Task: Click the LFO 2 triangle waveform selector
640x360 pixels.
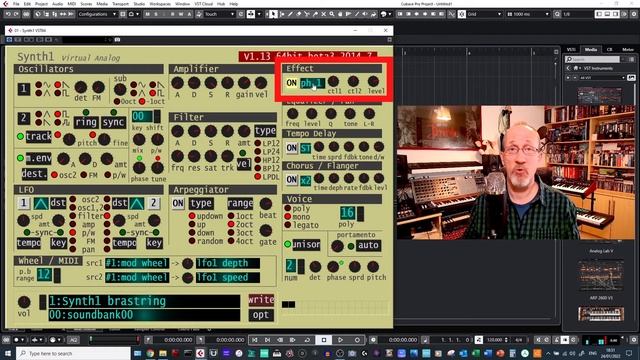Action: click(x=136, y=203)
